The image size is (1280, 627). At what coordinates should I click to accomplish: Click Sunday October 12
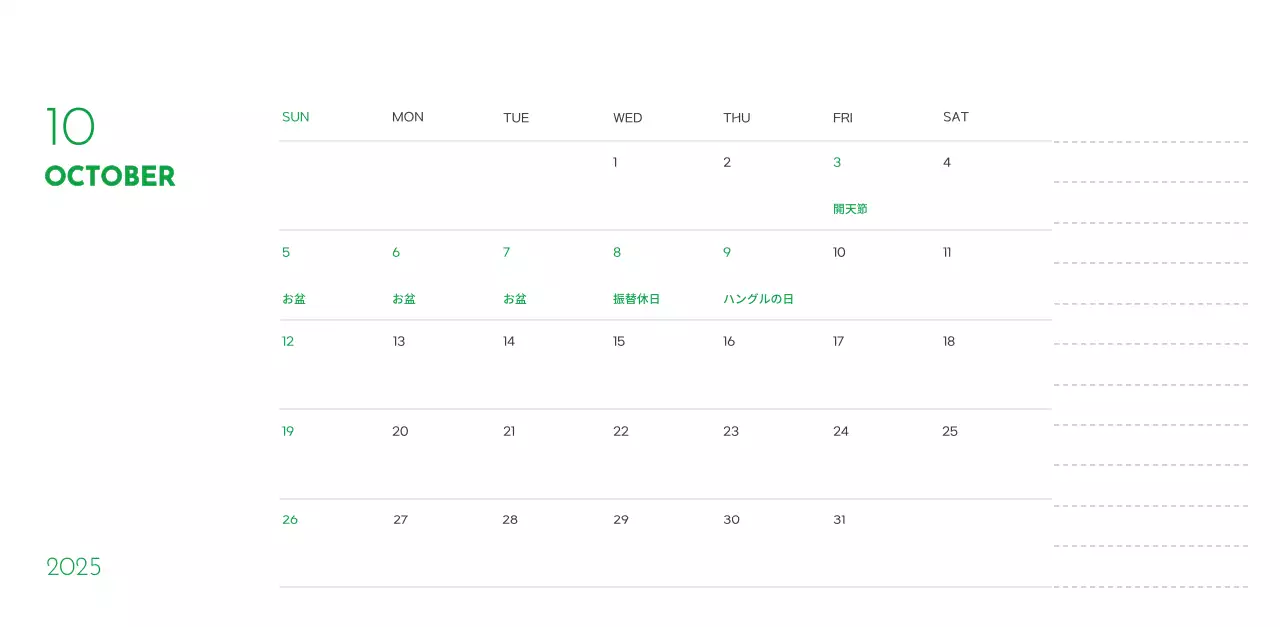(x=288, y=342)
